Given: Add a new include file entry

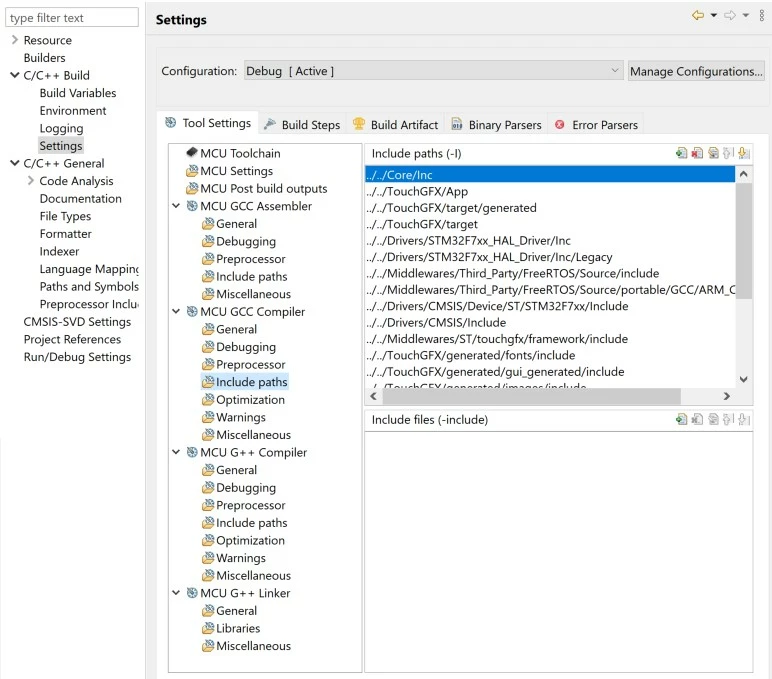Looking at the screenshot, I should click(x=681, y=420).
